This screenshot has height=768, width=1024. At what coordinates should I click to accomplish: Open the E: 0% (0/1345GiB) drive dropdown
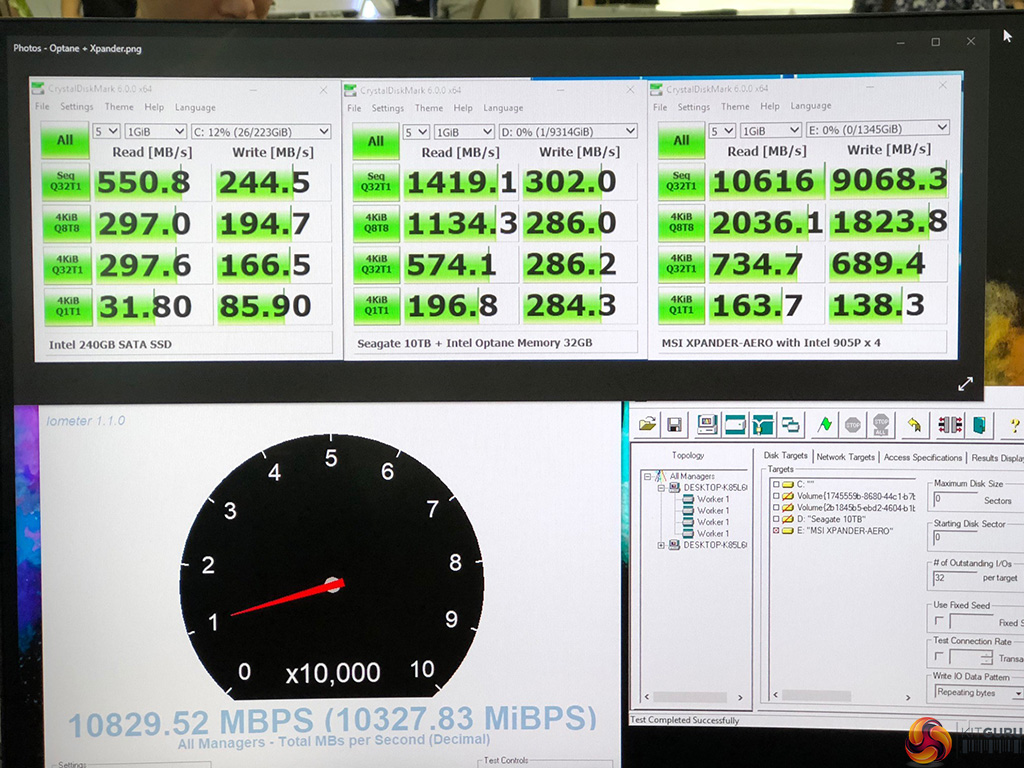tap(877, 129)
